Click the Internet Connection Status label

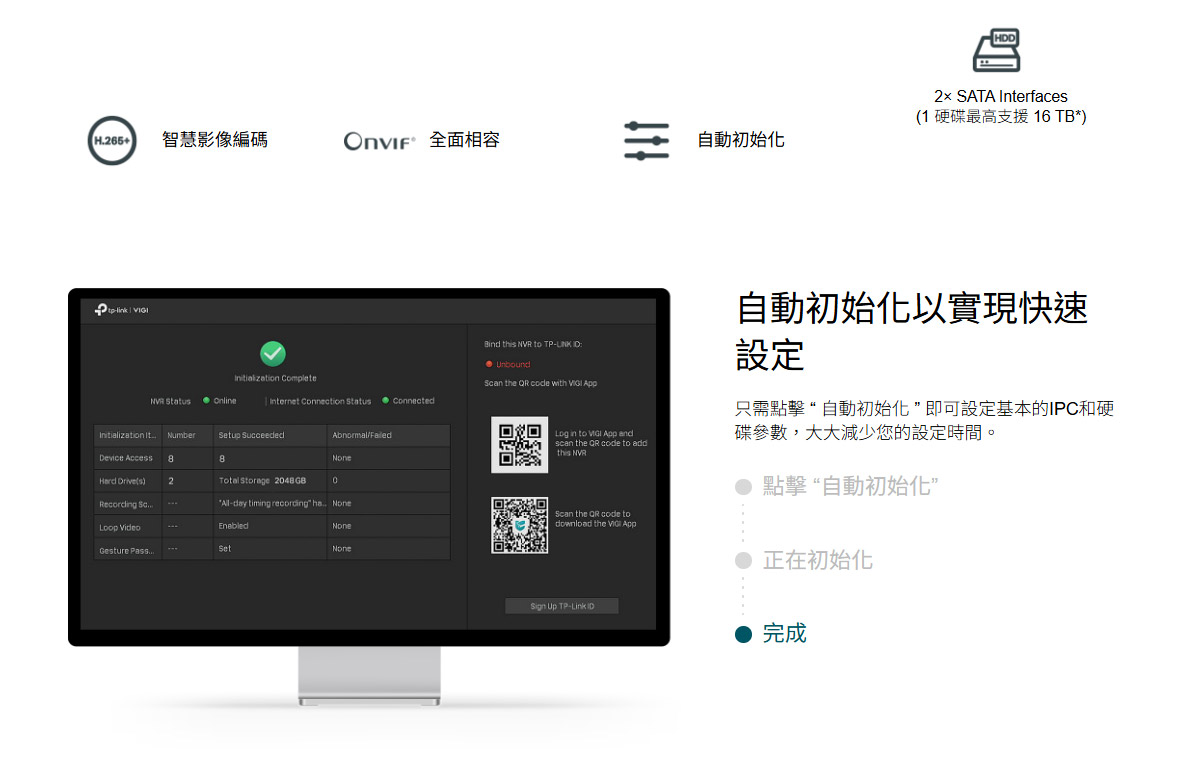(x=320, y=401)
